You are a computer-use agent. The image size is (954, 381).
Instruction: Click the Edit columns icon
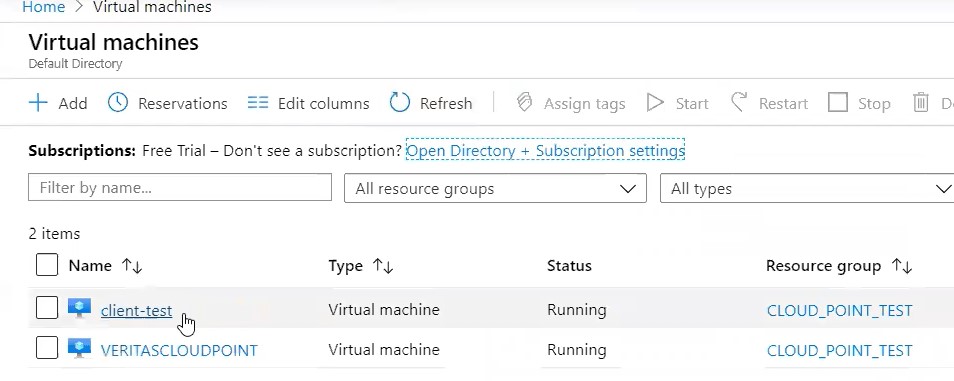click(258, 103)
